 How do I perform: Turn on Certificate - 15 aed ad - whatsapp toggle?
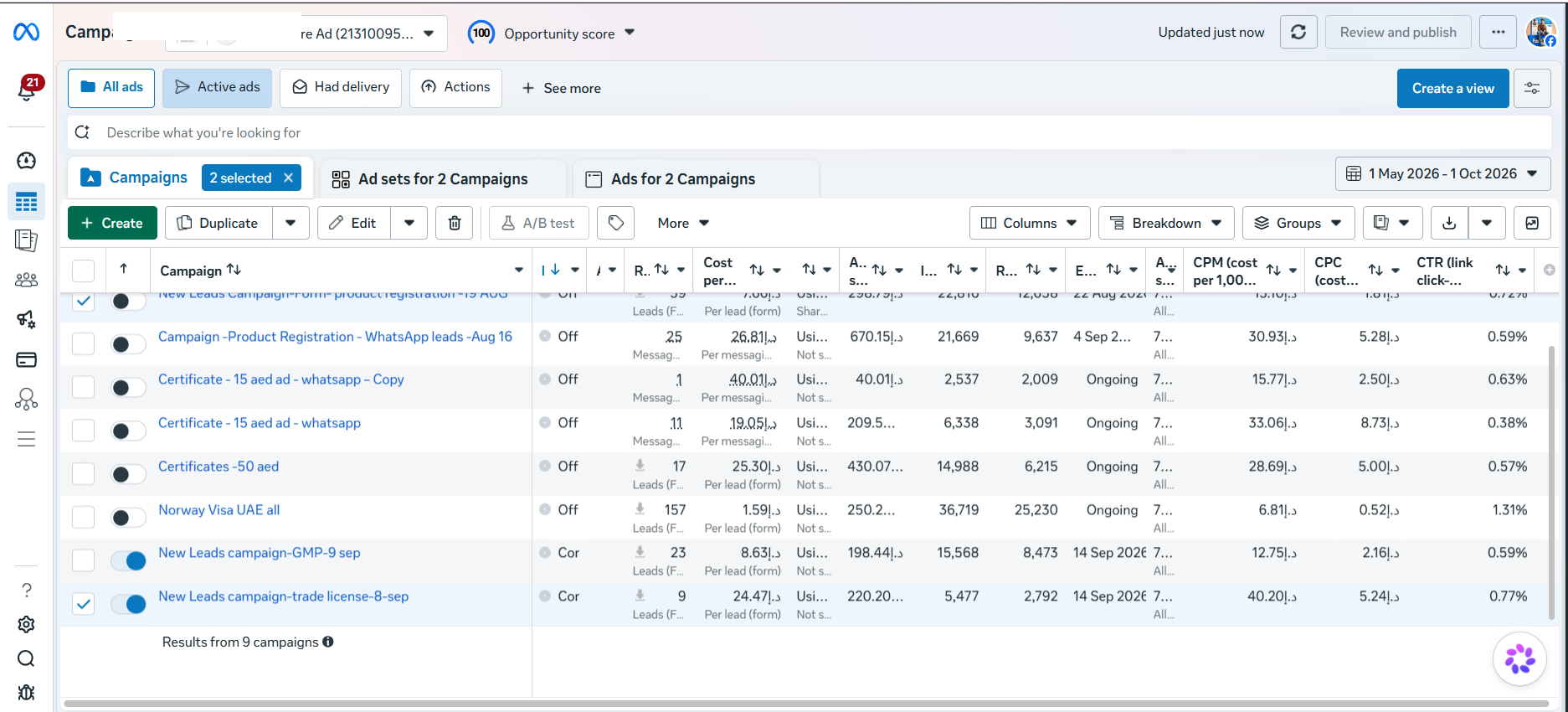click(128, 431)
